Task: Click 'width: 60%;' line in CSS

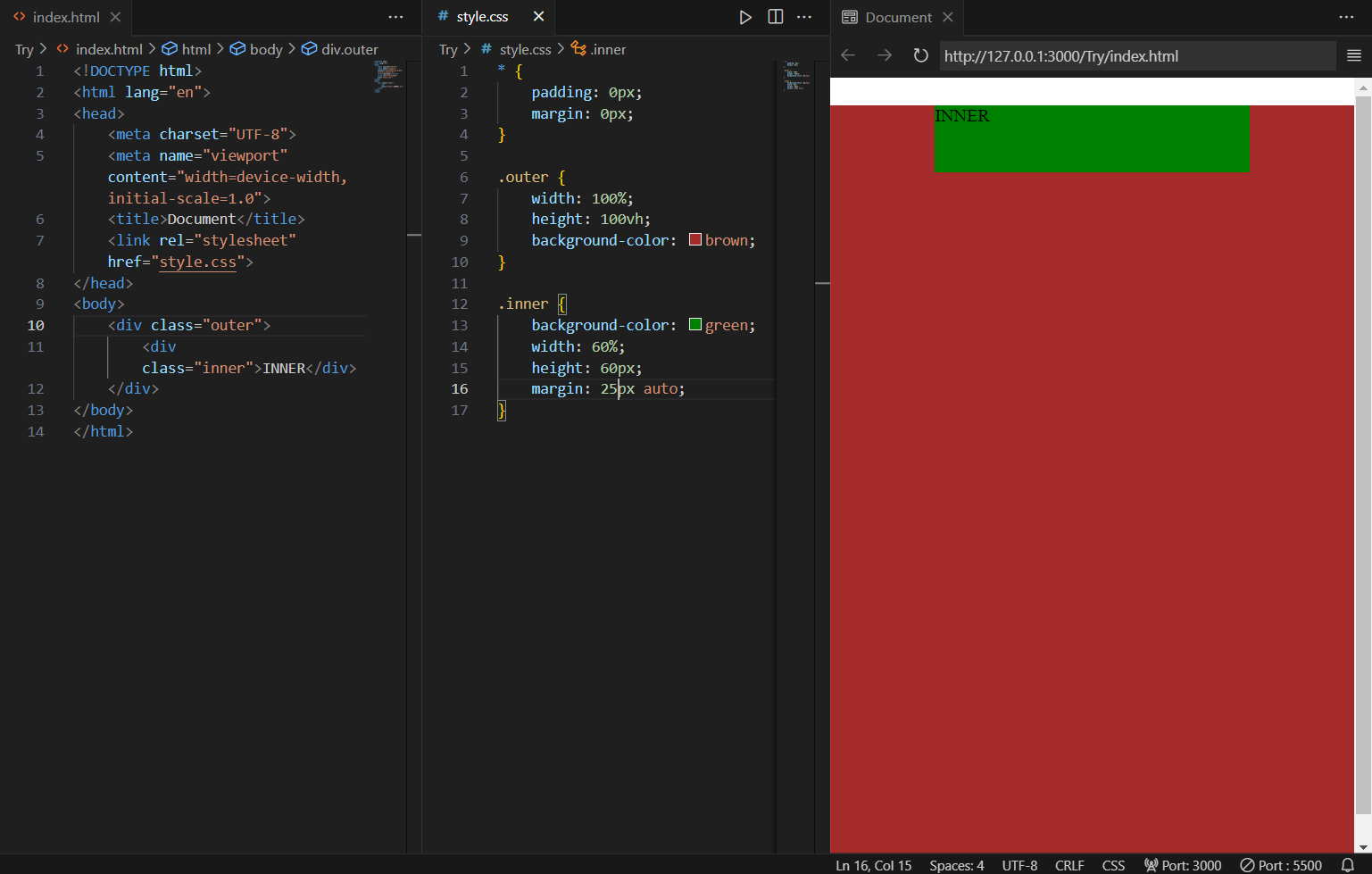Action: point(578,346)
